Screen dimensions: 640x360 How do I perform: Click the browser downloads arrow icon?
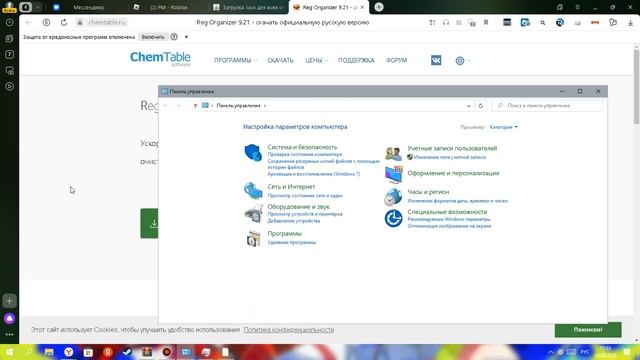tap(631, 23)
